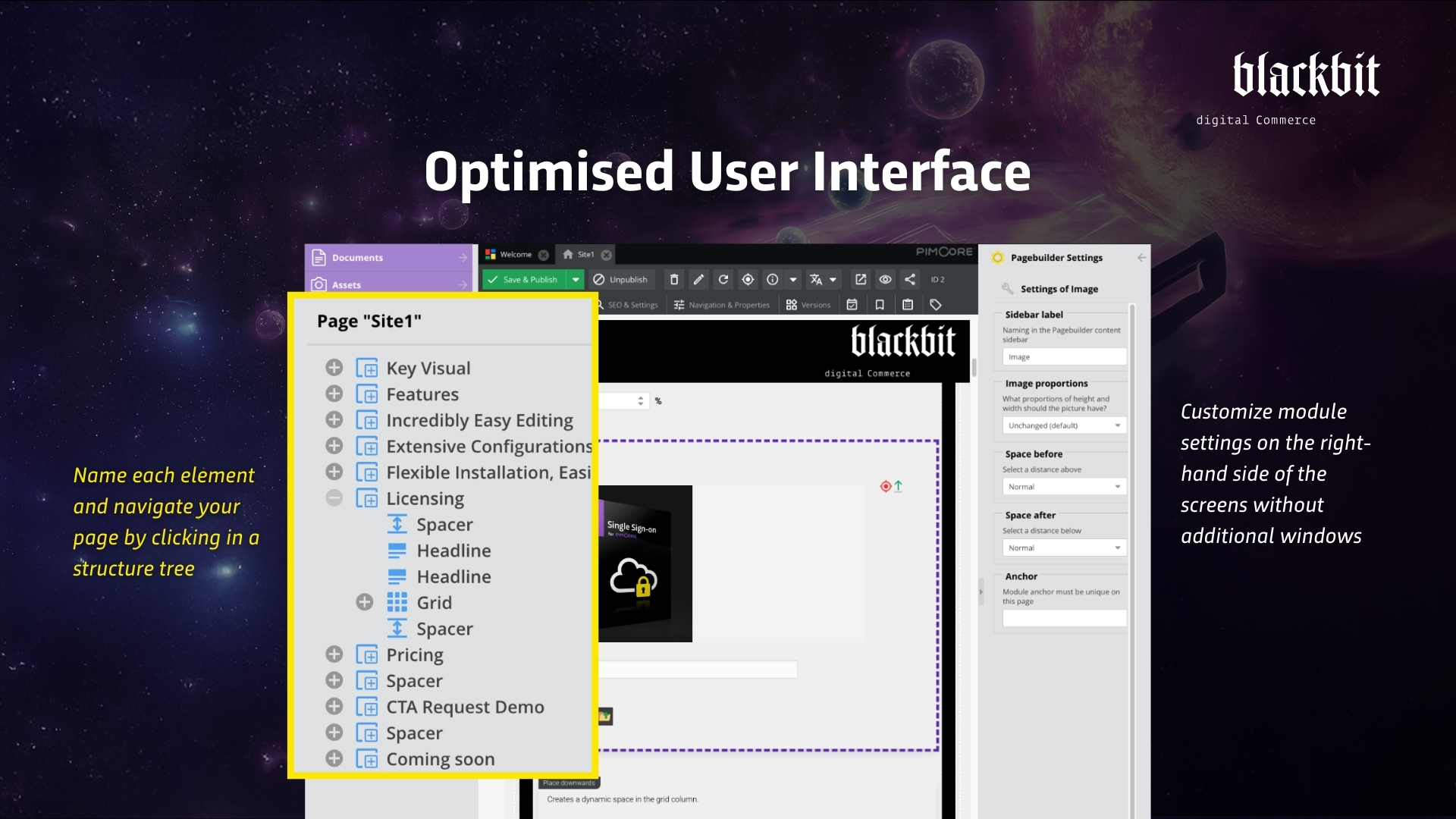Viewport: 1456px width, 819px height.
Task: Click the reload icon in the toolbar
Action: (x=723, y=280)
